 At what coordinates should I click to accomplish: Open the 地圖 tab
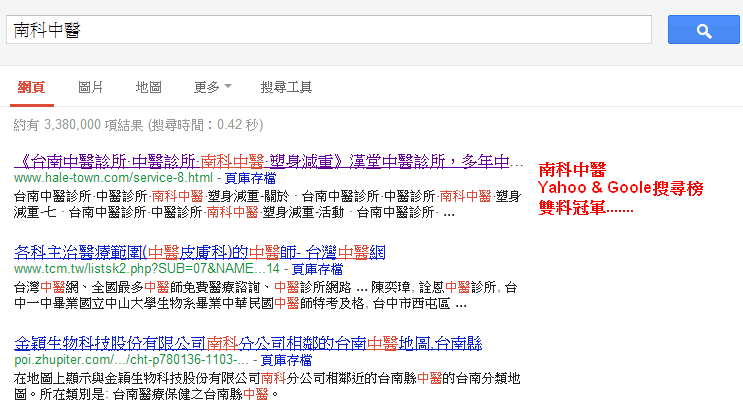[149, 87]
